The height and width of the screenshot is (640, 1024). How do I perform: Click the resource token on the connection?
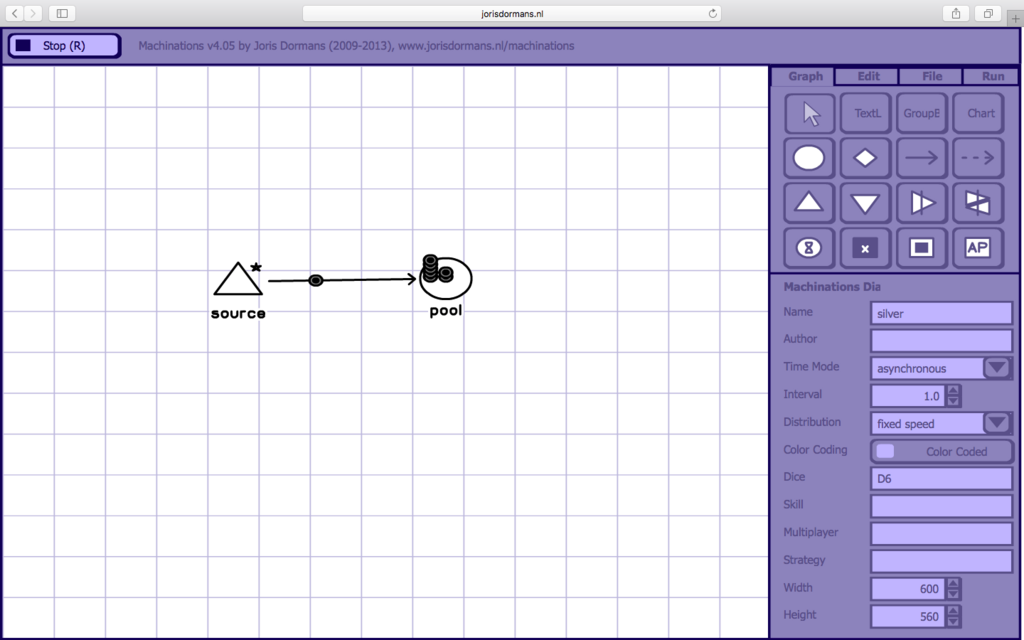315,280
